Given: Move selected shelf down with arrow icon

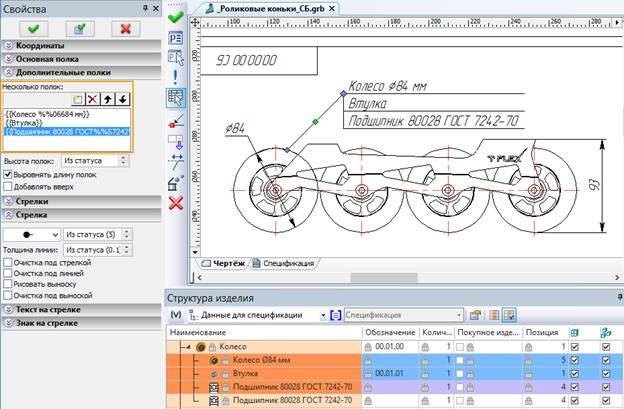Looking at the screenshot, I should tap(122, 100).
